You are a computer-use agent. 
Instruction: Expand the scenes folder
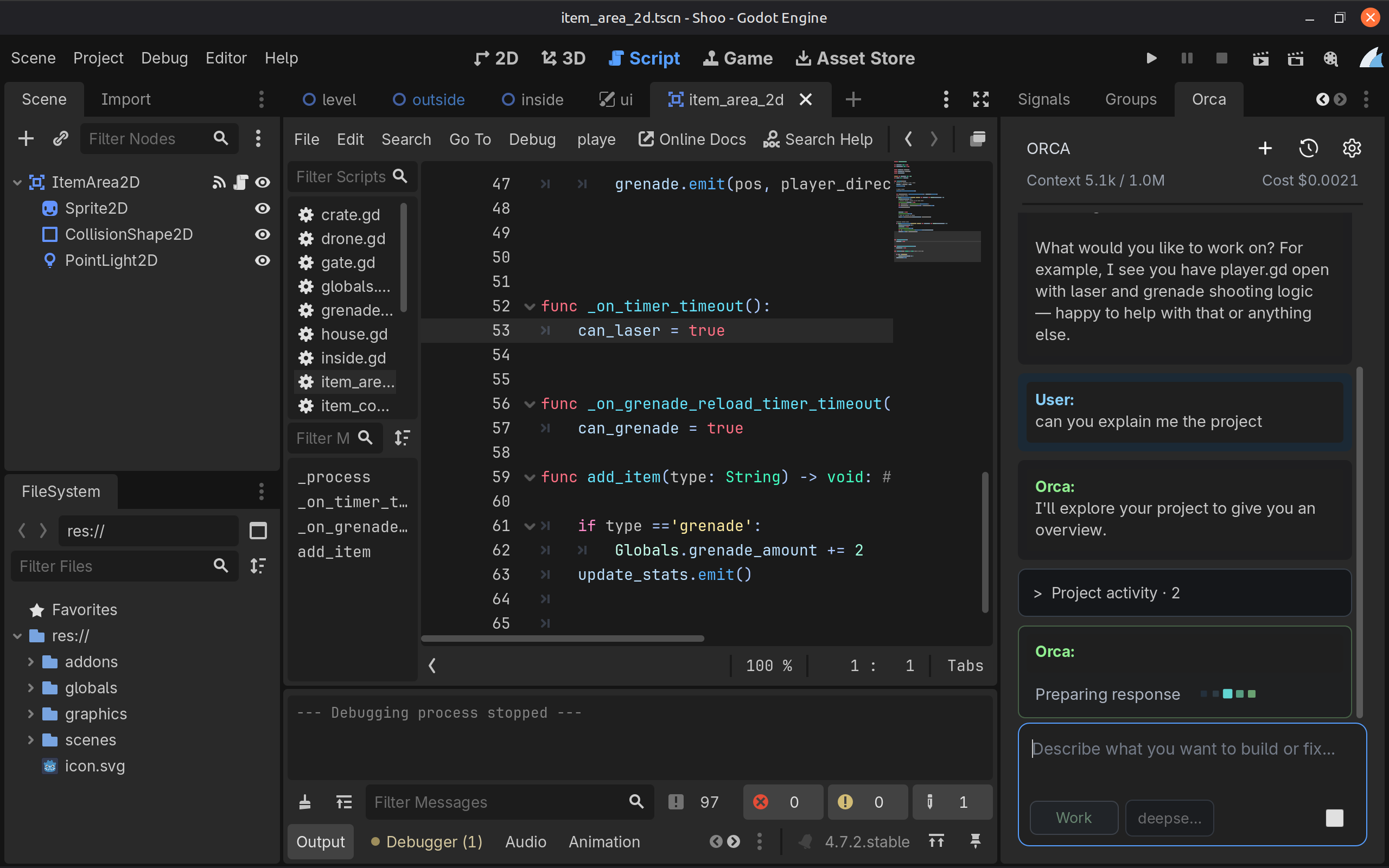tap(30, 740)
